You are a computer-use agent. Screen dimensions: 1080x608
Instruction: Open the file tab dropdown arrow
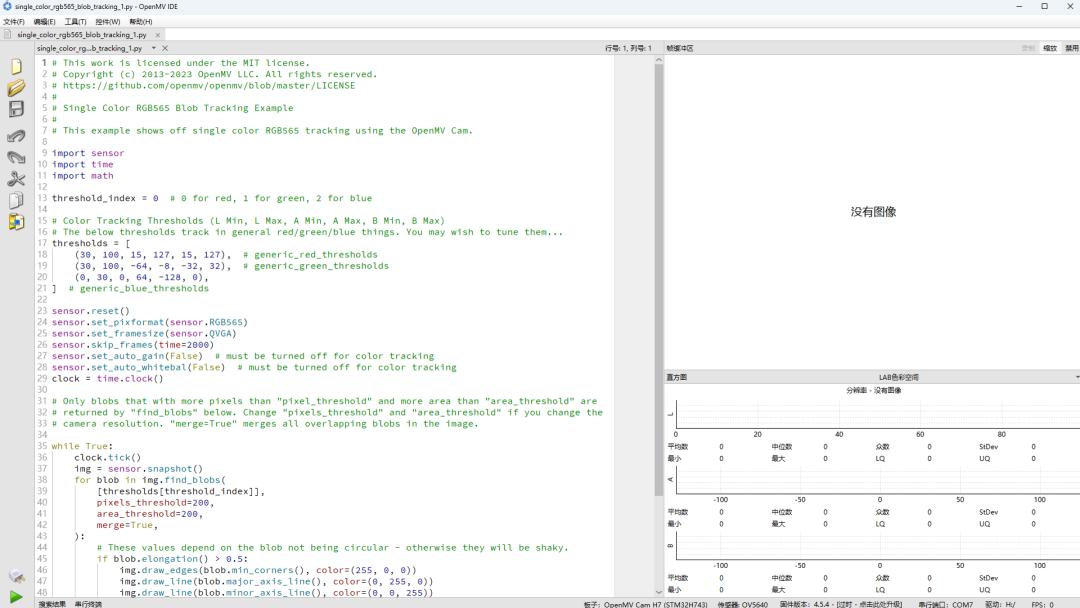[x=153, y=48]
